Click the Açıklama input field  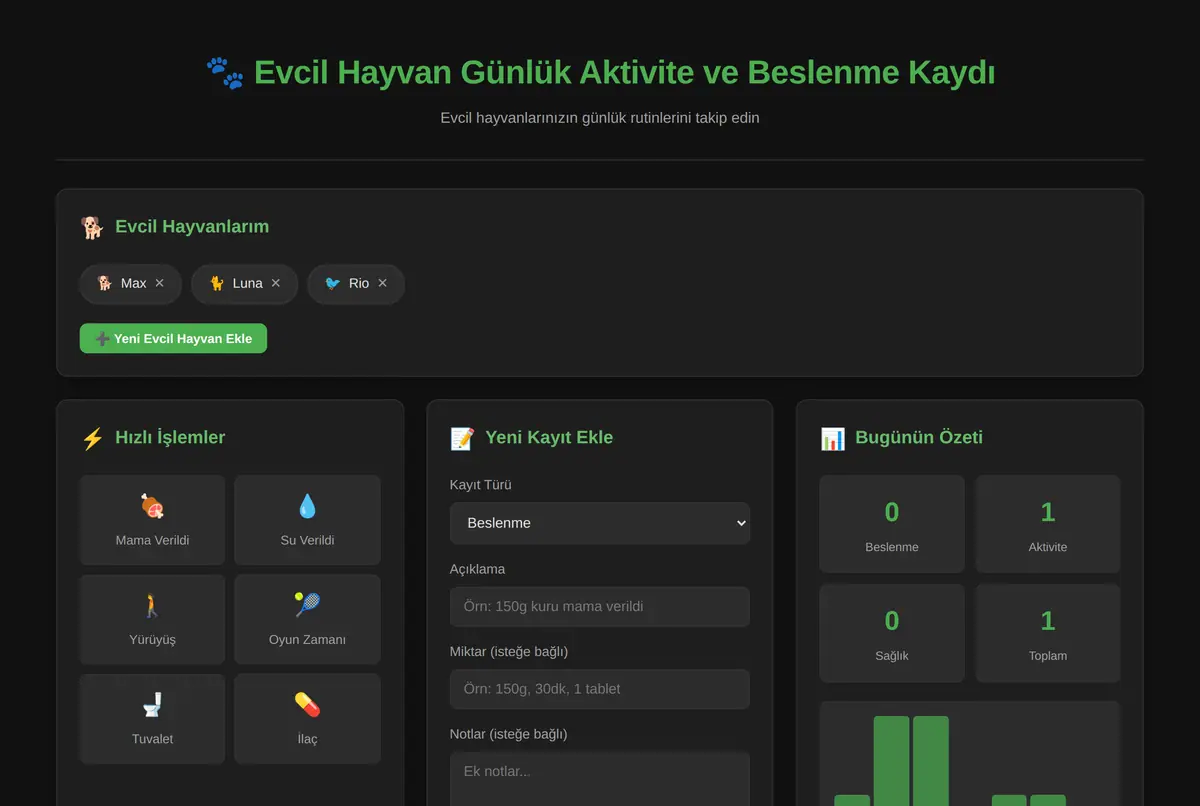pos(600,606)
